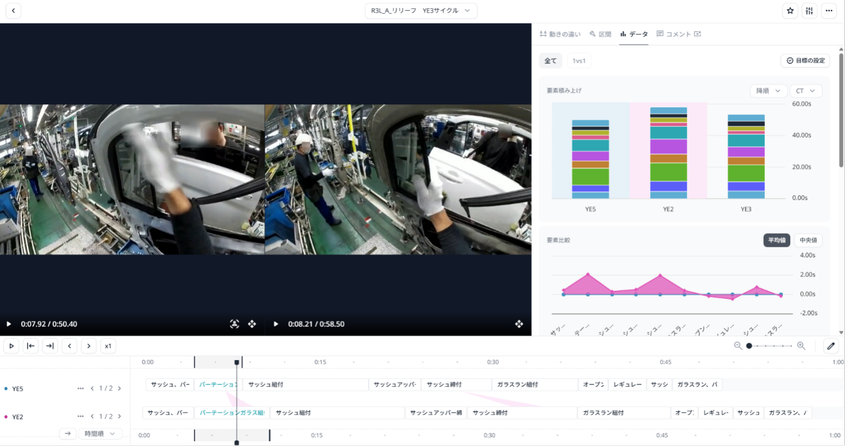Click the pencil edit icon
847x447 pixels.
pos(831,346)
